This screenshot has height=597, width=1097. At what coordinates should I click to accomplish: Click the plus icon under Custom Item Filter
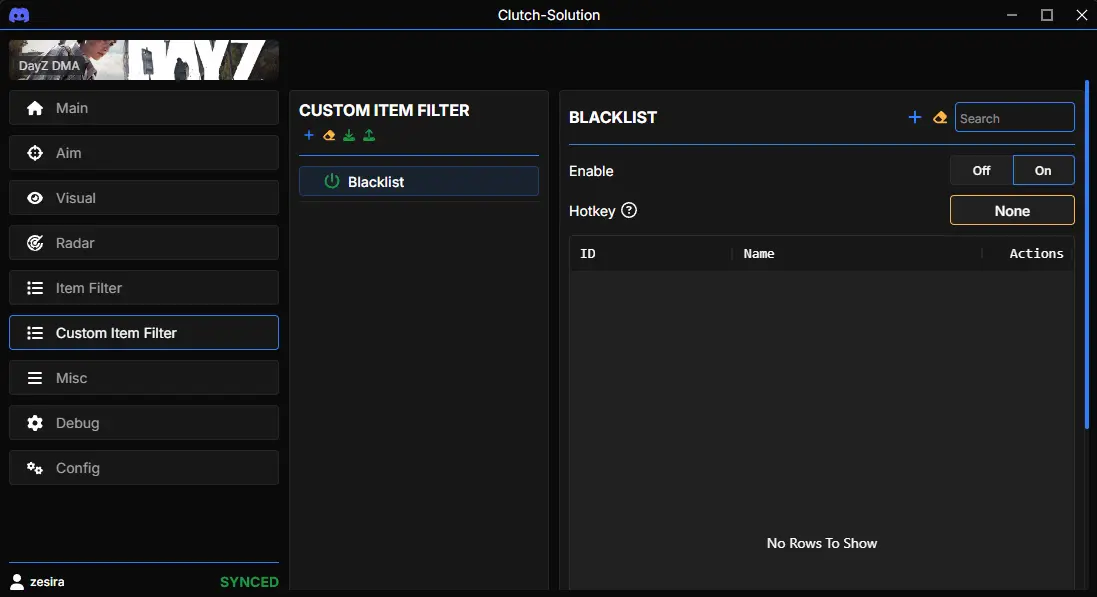click(308, 136)
